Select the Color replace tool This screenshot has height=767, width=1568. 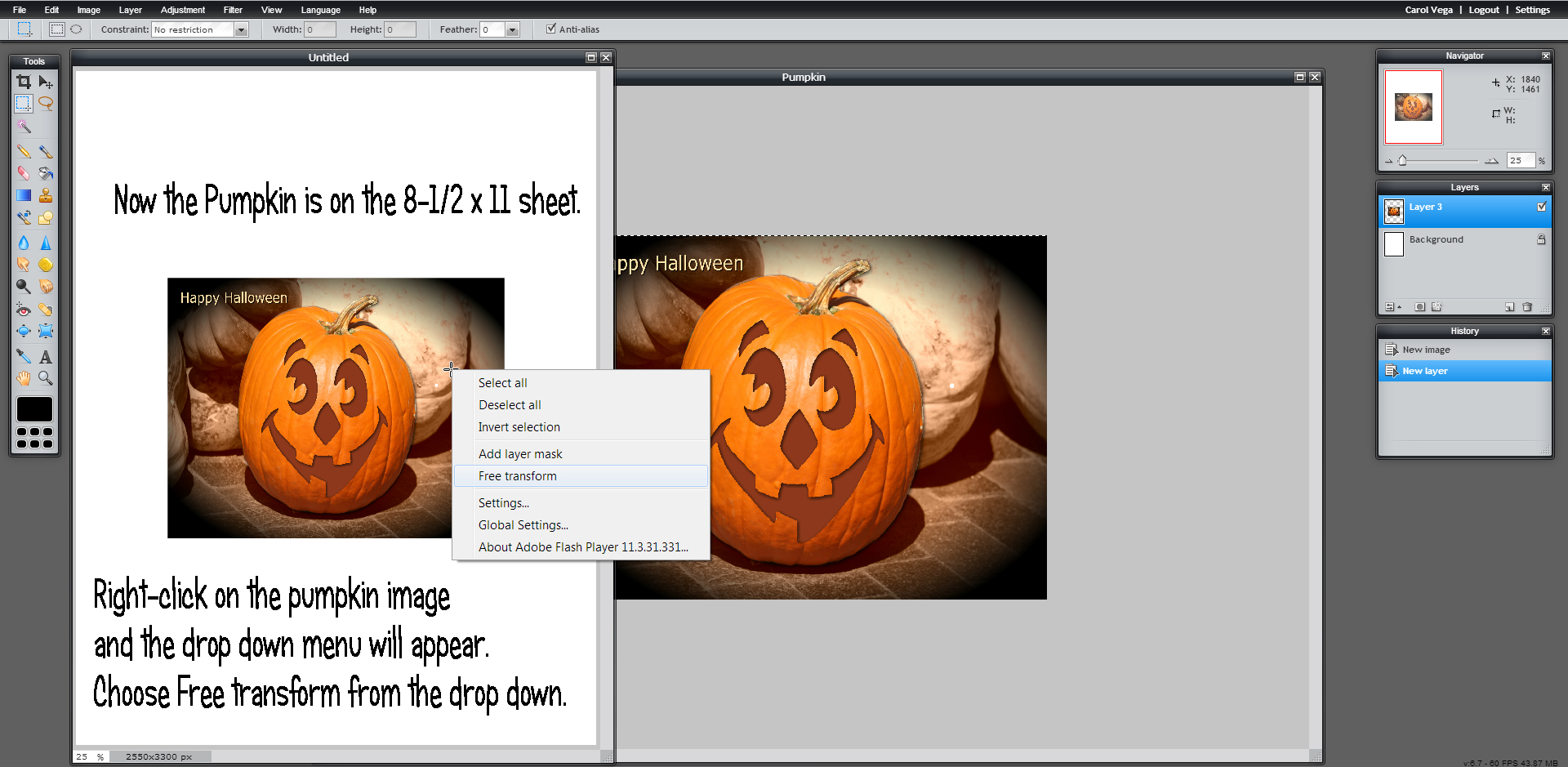click(24, 217)
